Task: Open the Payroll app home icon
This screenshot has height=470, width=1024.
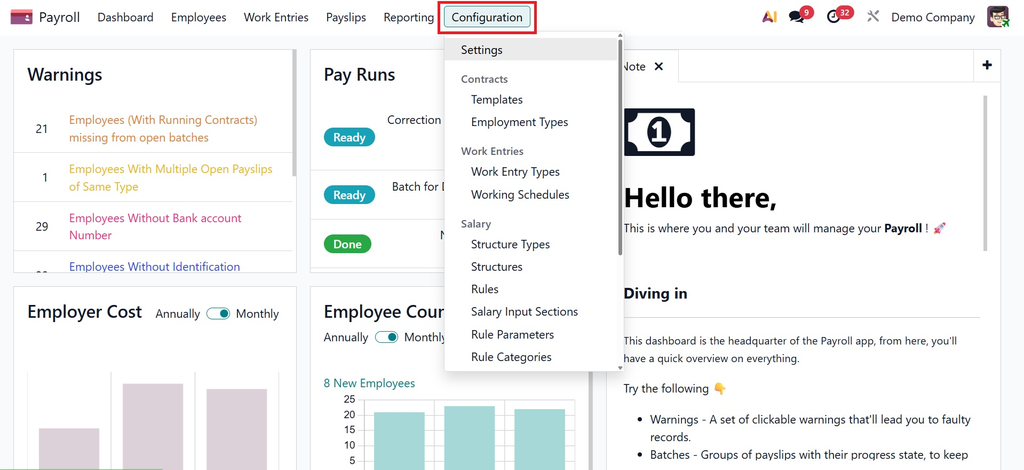Action: (22, 18)
